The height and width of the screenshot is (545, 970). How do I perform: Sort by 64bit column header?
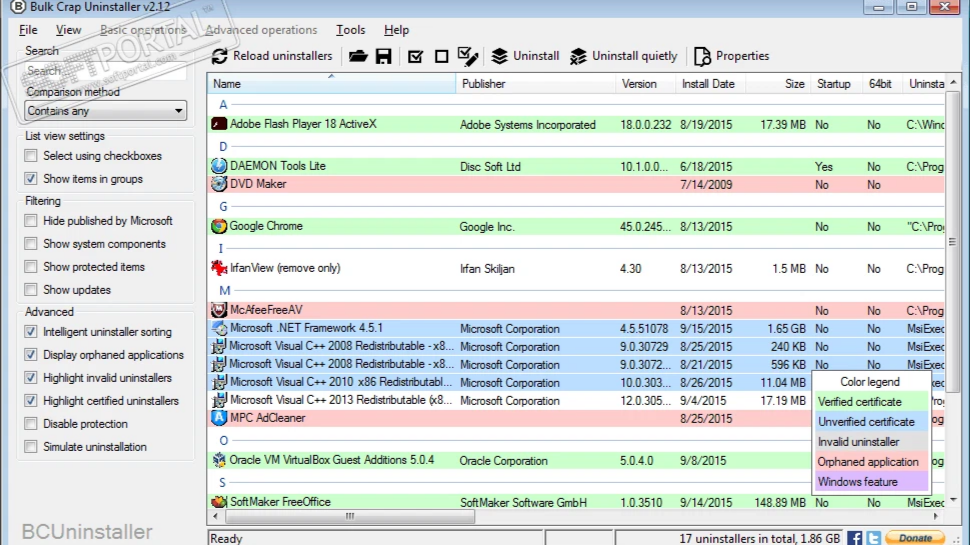882,84
